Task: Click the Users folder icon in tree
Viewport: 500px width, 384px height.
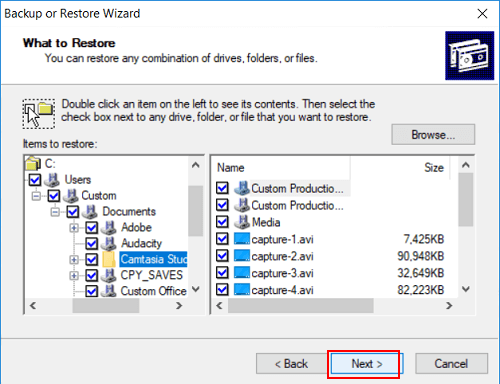Action: coord(52,179)
